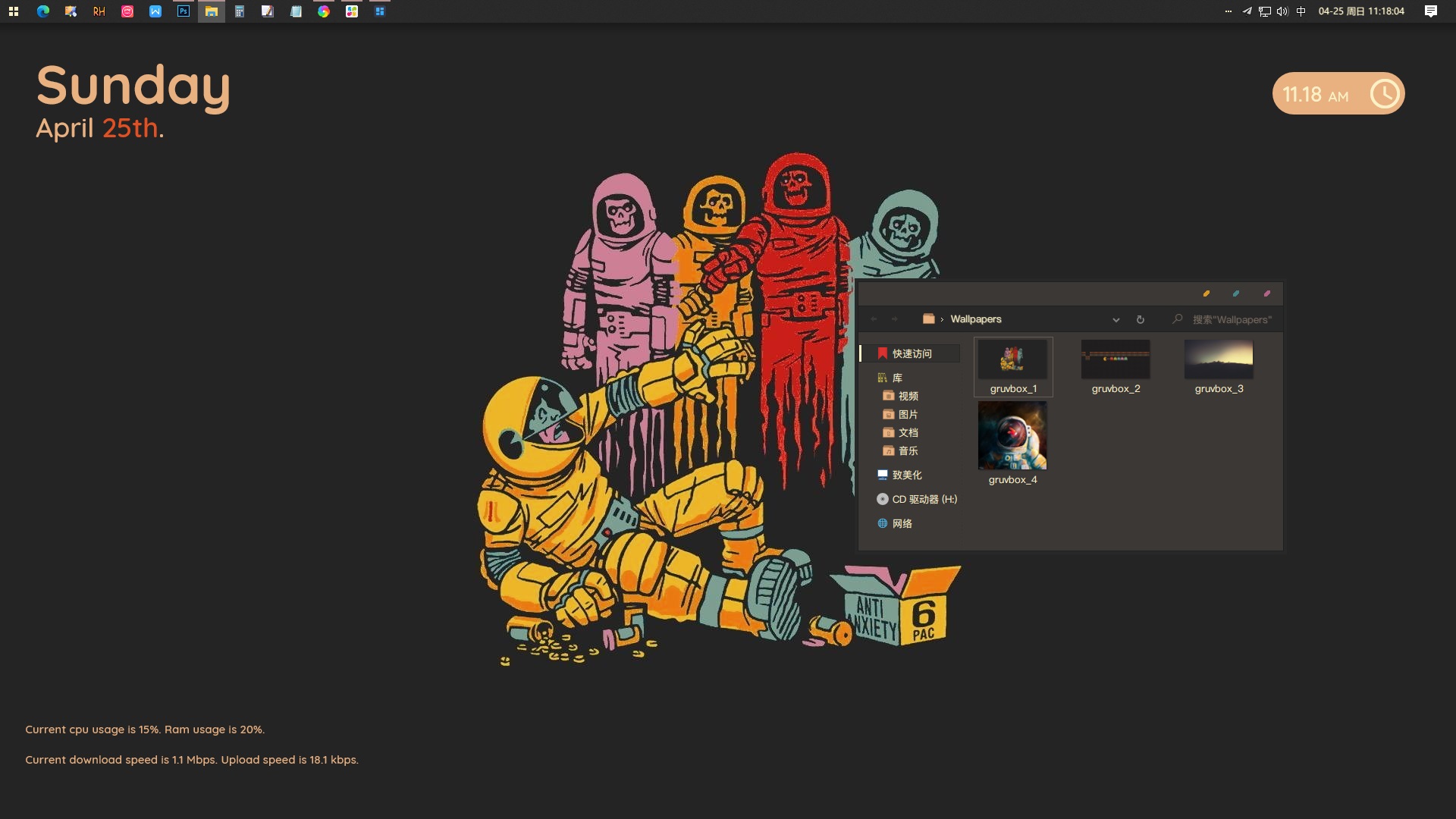The image size is (1456, 819).
Task: Click the Windows Start grid icon
Action: click(14, 11)
